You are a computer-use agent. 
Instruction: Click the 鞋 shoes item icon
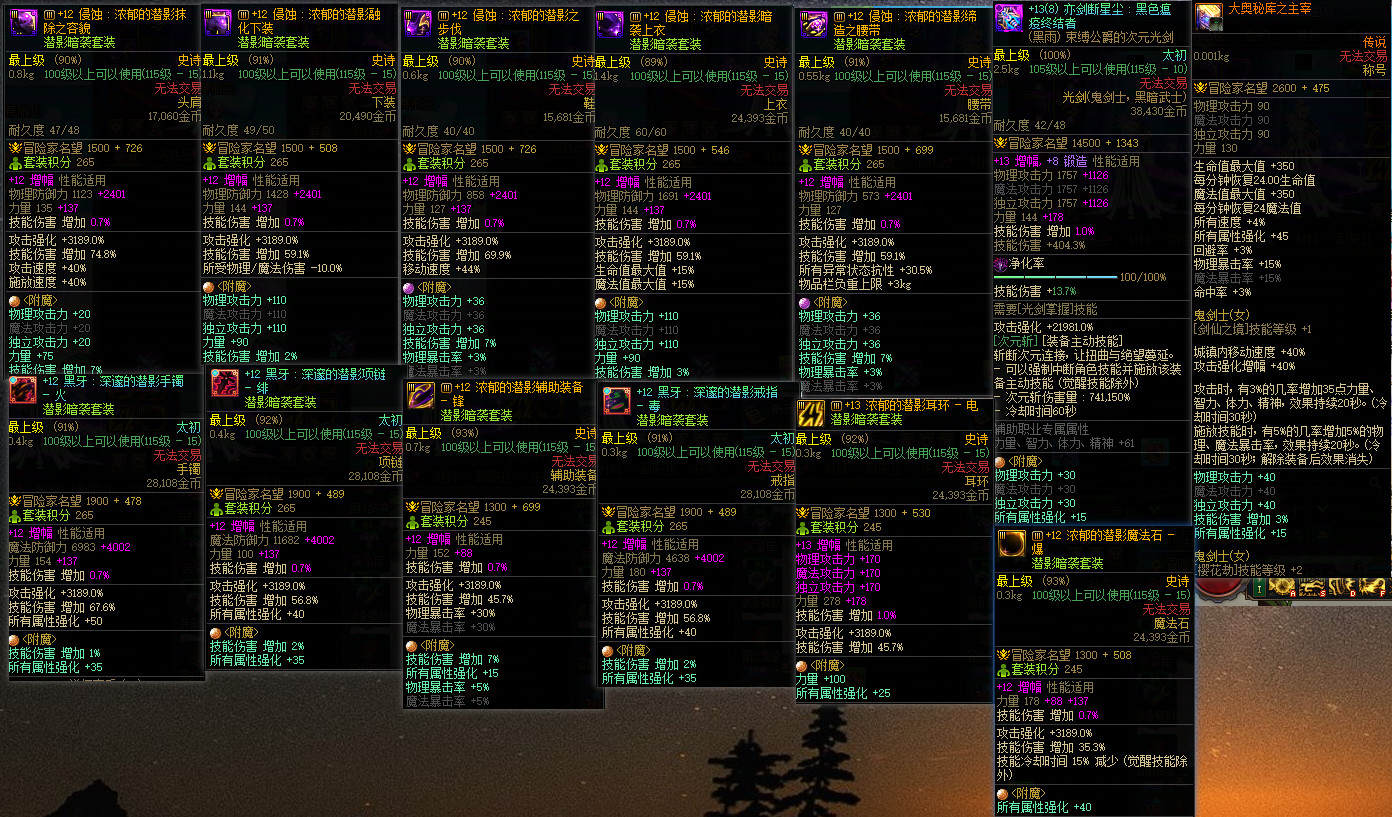[419, 24]
